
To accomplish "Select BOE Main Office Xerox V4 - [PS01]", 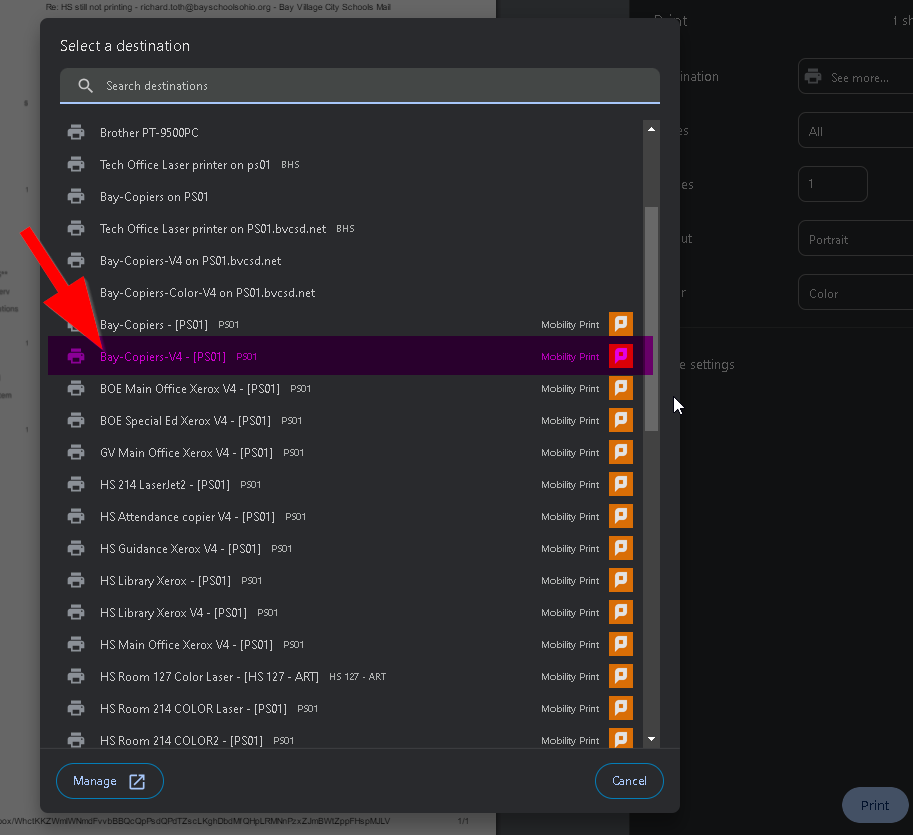I will (350, 388).
